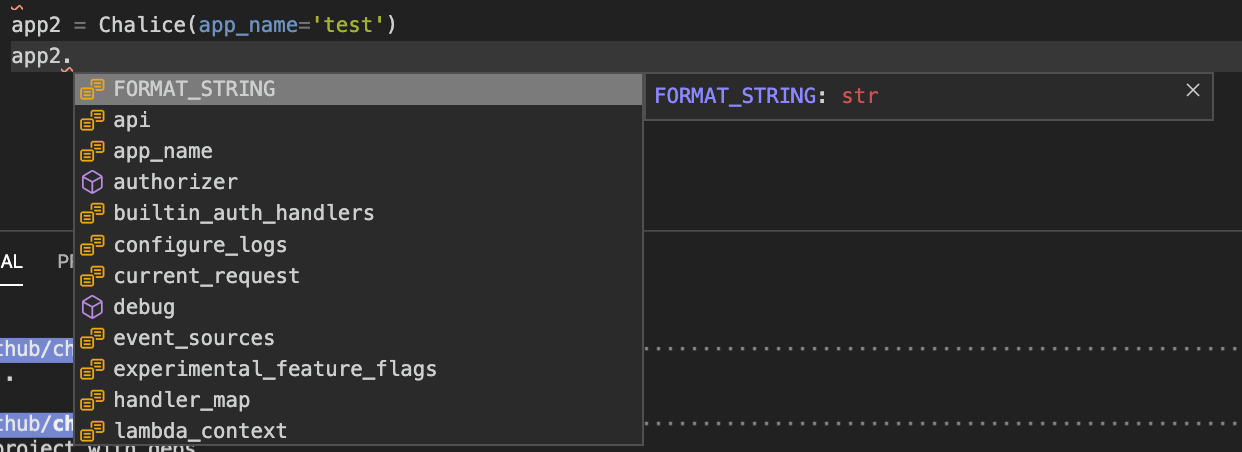
Task: Click the field icon next to handler_map
Action: [x=92, y=399]
